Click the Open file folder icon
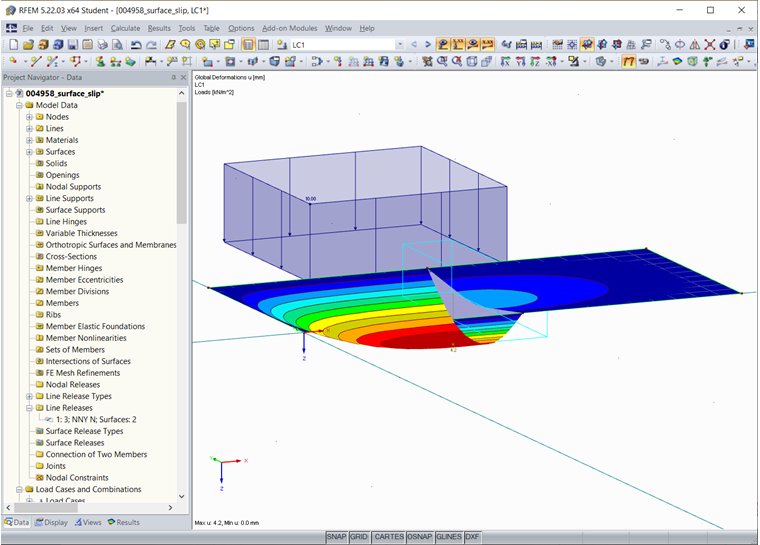Viewport: 760px width, 545px height. coord(28,45)
